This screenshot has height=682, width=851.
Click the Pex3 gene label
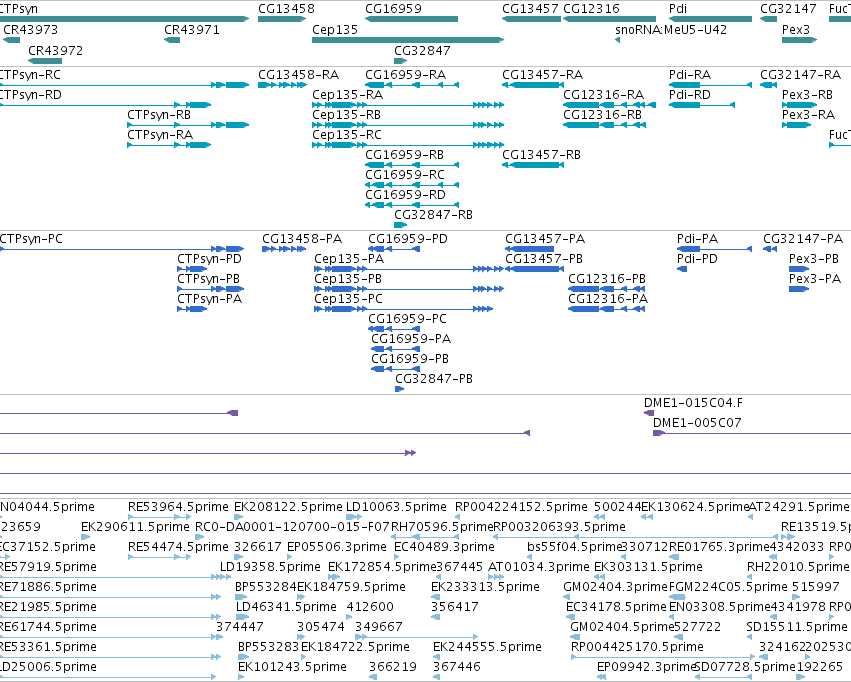tap(796, 29)
